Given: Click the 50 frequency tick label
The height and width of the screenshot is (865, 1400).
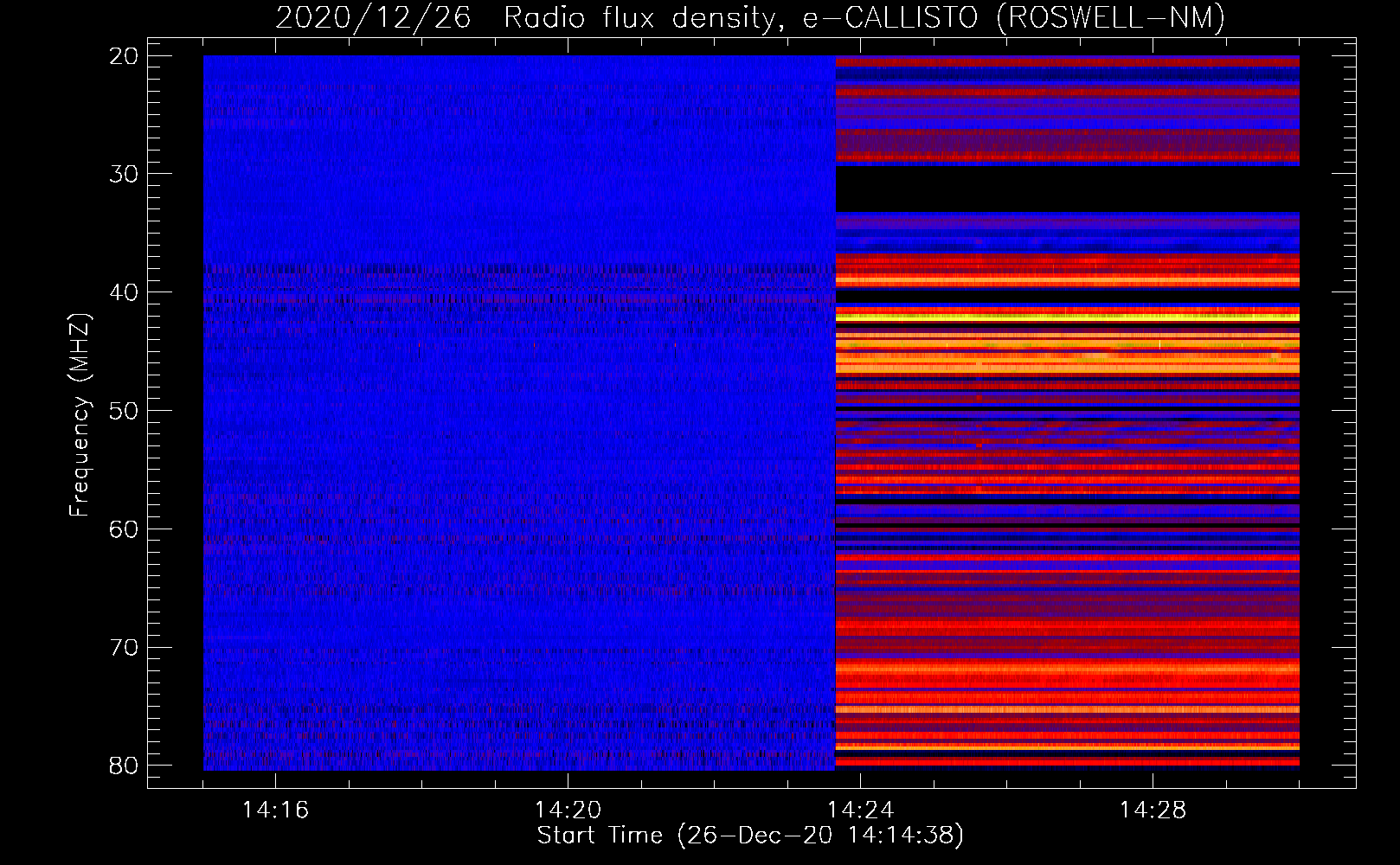Looking at the screenshot, I should [x=124, y=411].
